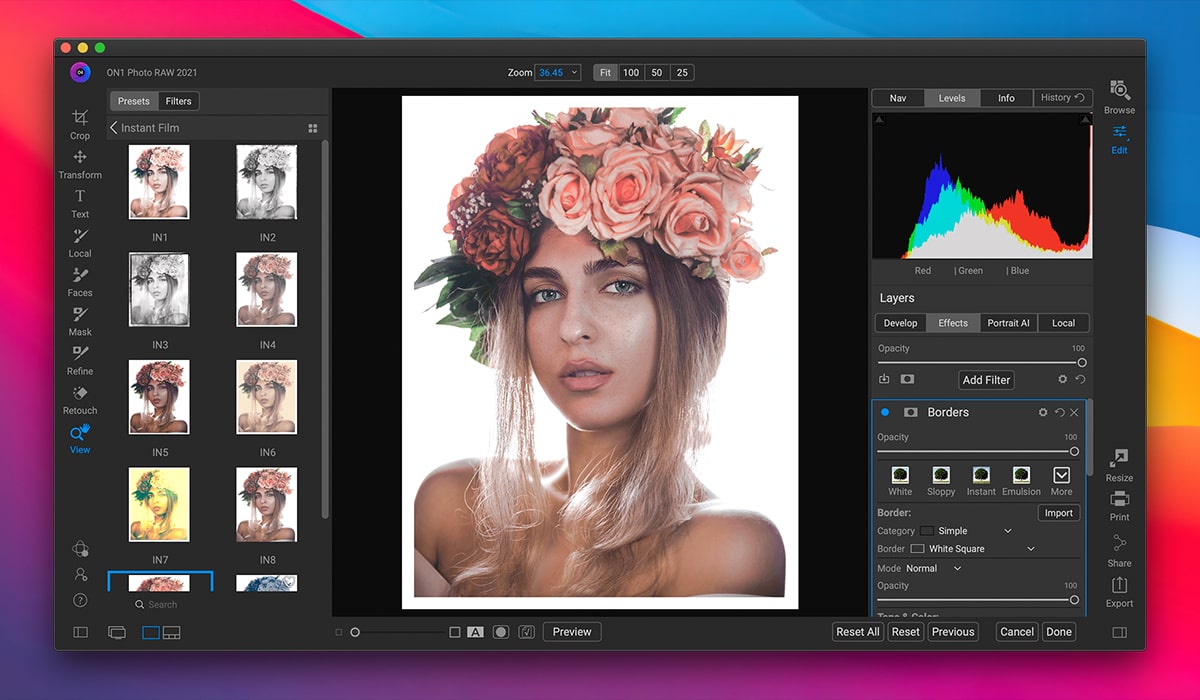Switch presets to grid view icon

coord(312,128)
